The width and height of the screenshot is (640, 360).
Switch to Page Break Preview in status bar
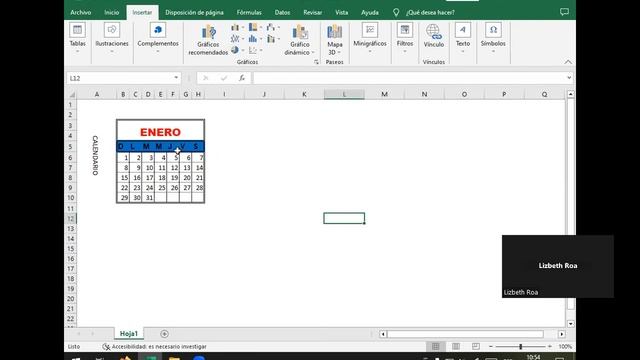[x=476, y=347]
